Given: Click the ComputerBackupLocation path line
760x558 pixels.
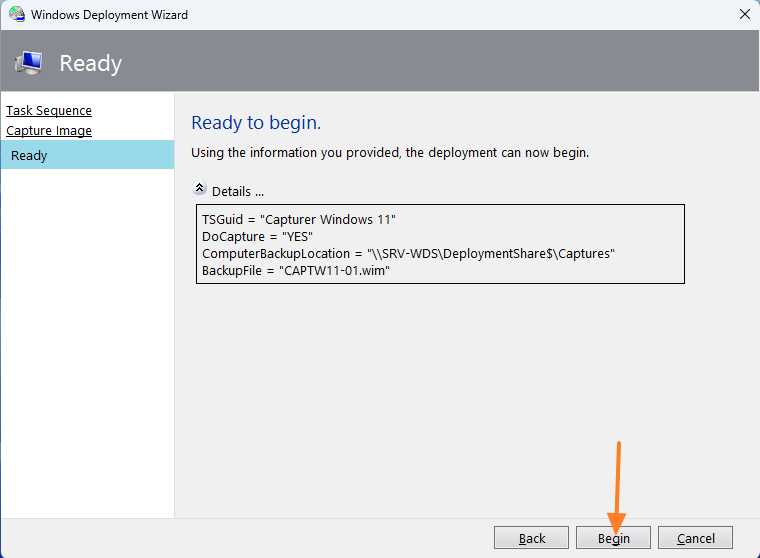Looking at the screenshot, I should click(x=408, y=254).
